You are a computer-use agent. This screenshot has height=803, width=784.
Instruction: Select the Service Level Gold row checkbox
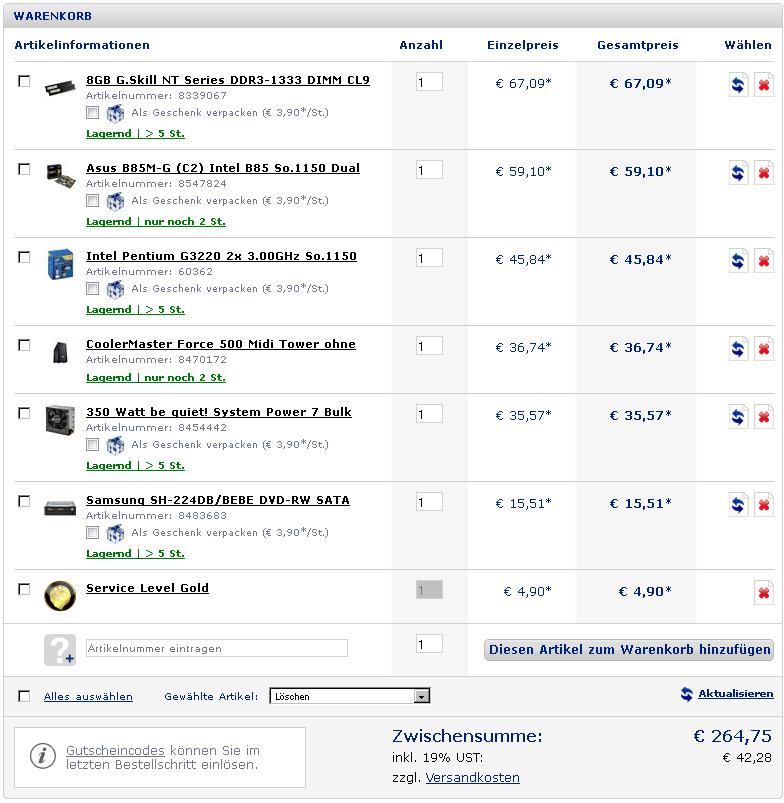click(x=24, y=589)
